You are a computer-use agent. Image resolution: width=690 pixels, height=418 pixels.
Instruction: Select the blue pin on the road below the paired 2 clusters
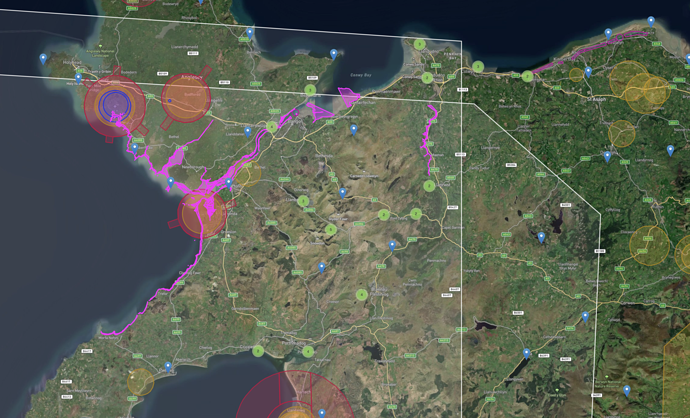tap(392, 246)
